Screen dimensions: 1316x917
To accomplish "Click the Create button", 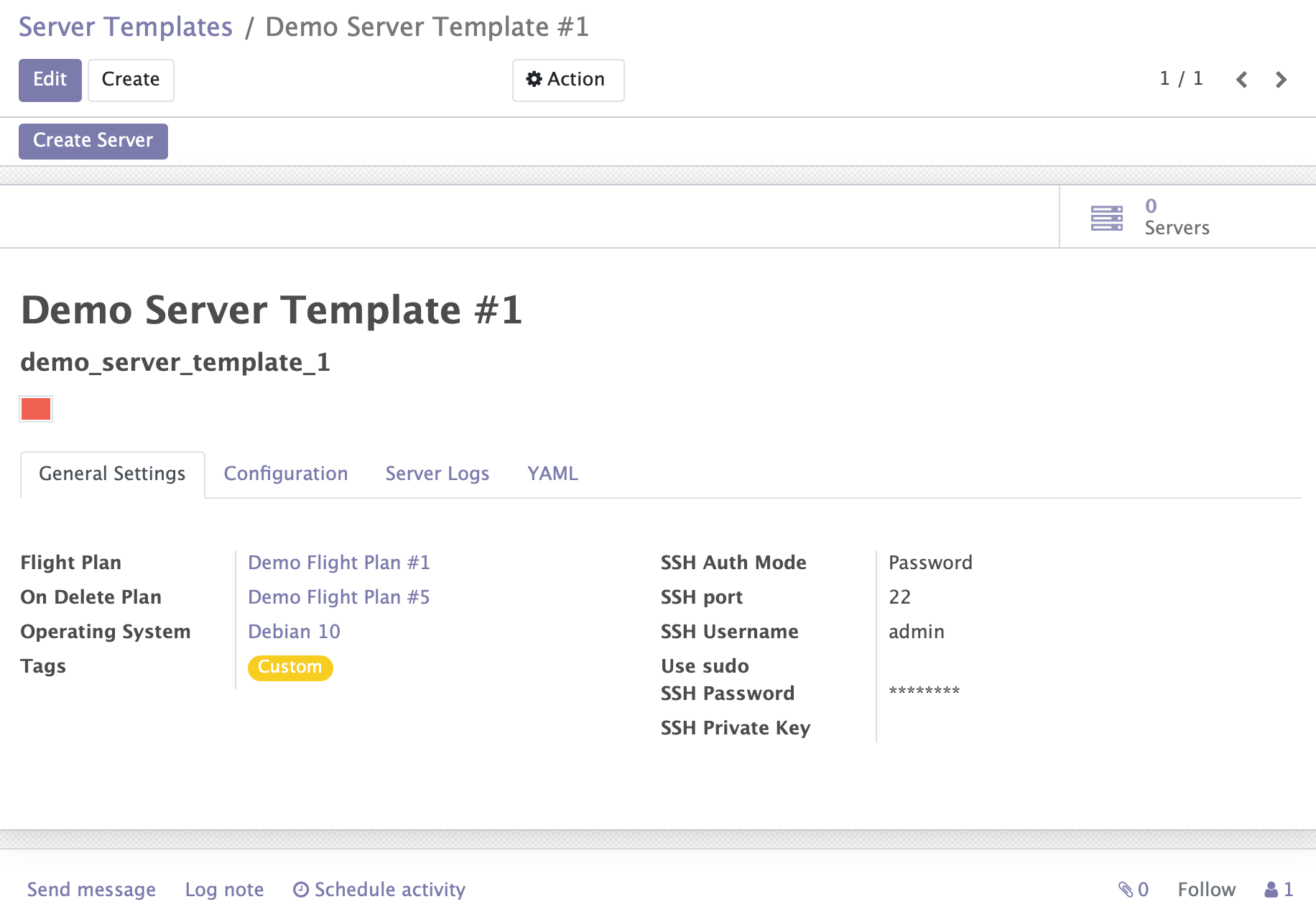I will tap(131, 80).
